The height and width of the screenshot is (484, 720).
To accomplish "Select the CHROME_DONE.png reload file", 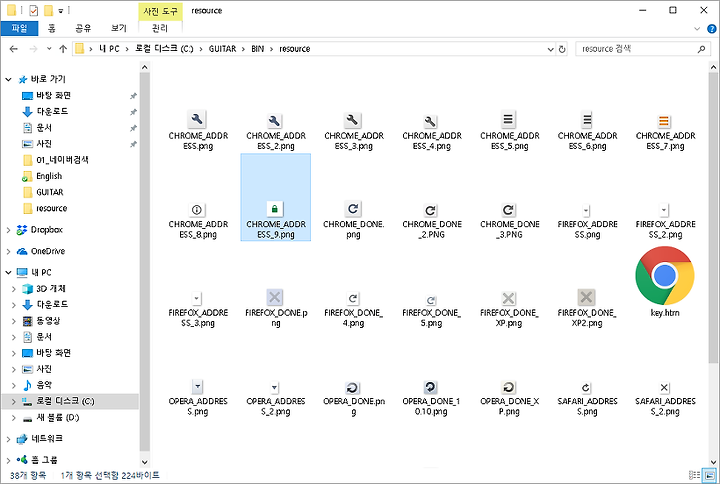I will coord(354,219).
